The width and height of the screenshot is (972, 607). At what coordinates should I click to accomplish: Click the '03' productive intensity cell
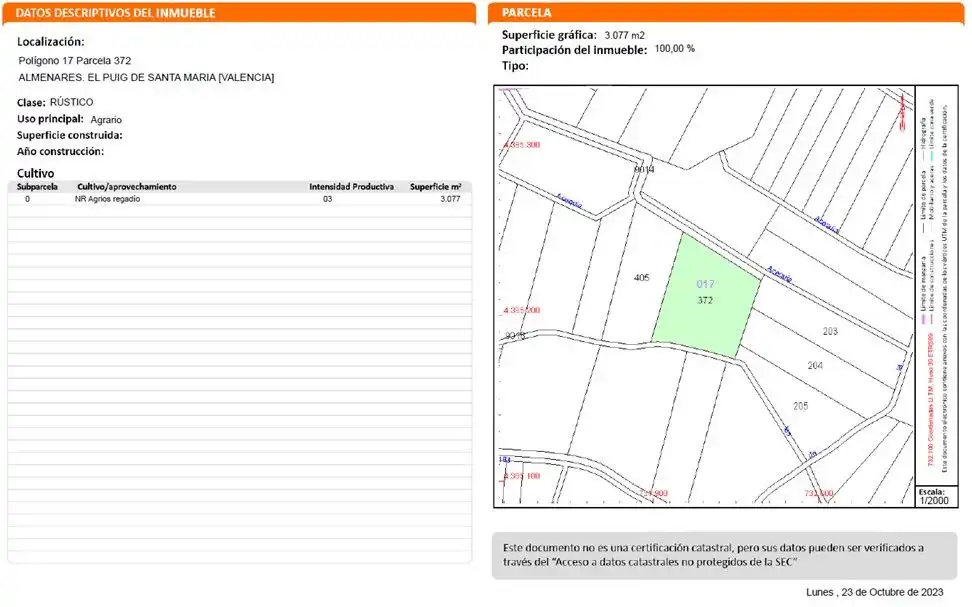(327, 199)
